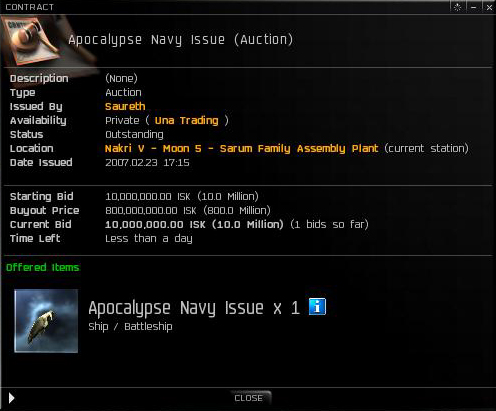
Task: Minimize the contract window
Action: (x=473, y=7)
